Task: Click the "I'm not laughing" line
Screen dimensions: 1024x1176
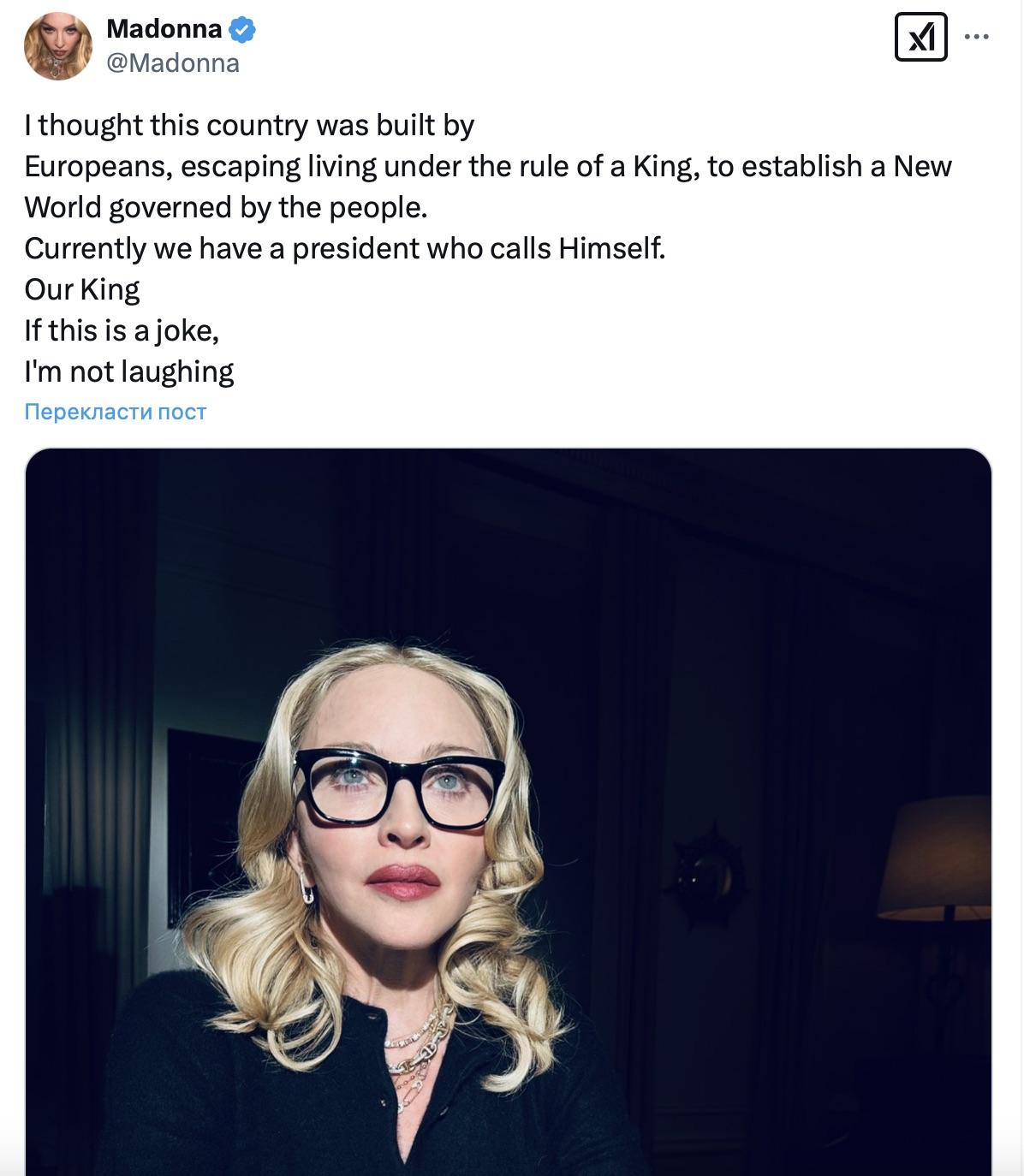Action: click(x=129, y=372)
